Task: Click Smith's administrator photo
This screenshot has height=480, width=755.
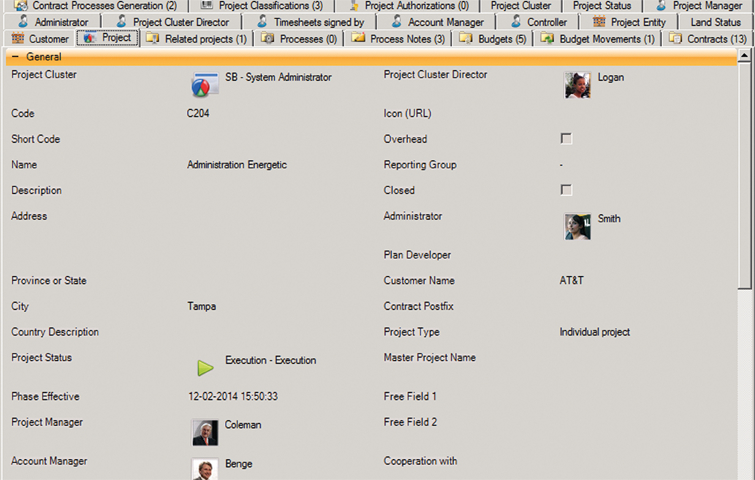Action: 577,226
